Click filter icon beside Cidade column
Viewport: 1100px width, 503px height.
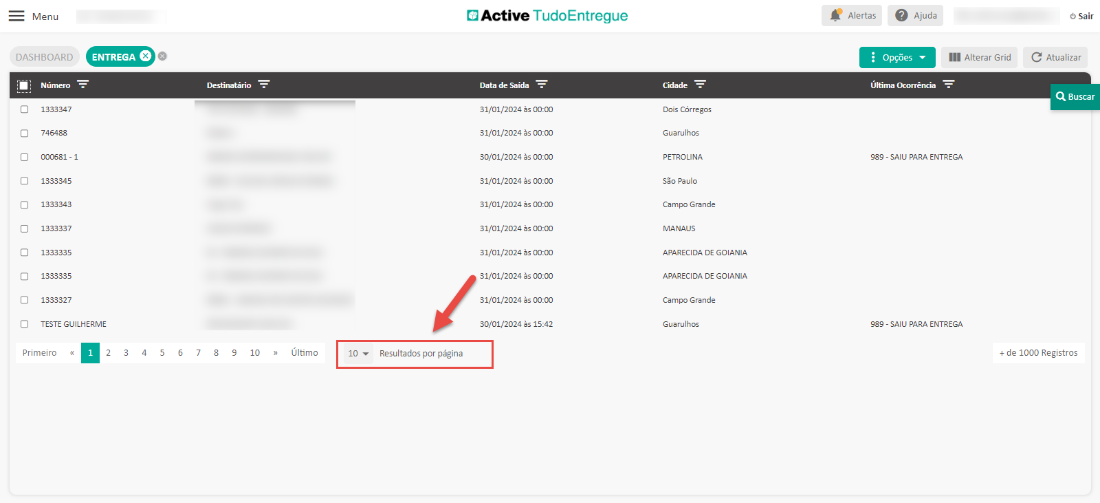(x=700, y=85)
